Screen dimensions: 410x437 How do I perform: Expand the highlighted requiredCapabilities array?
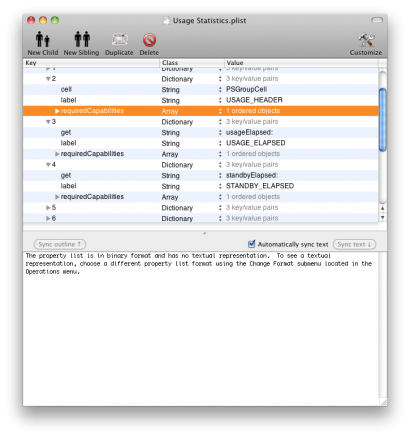pos(57,111)
